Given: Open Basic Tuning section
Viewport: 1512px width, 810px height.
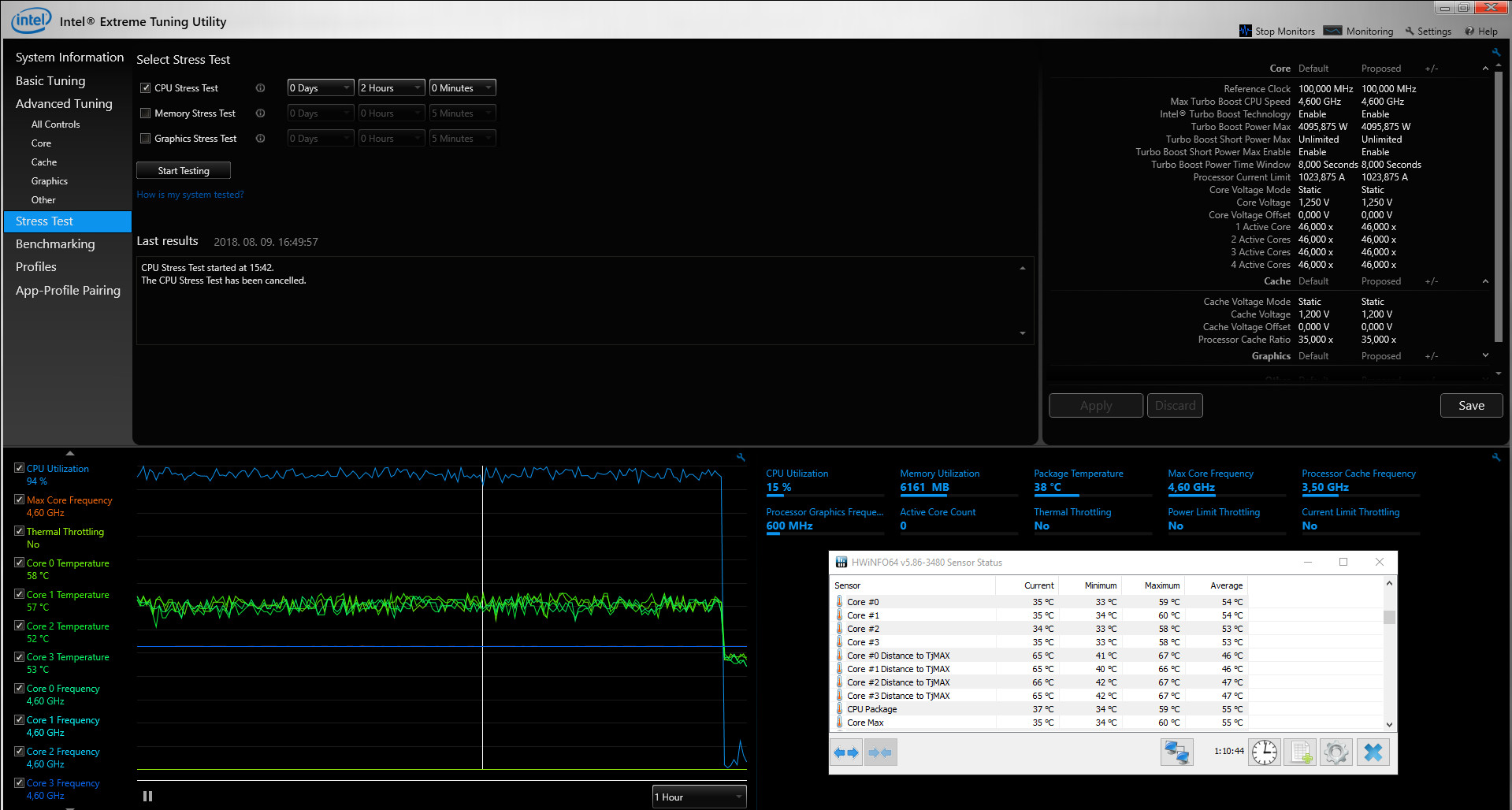Looking at the screenshot, I should pyautogui.click(x=50, y=81).
